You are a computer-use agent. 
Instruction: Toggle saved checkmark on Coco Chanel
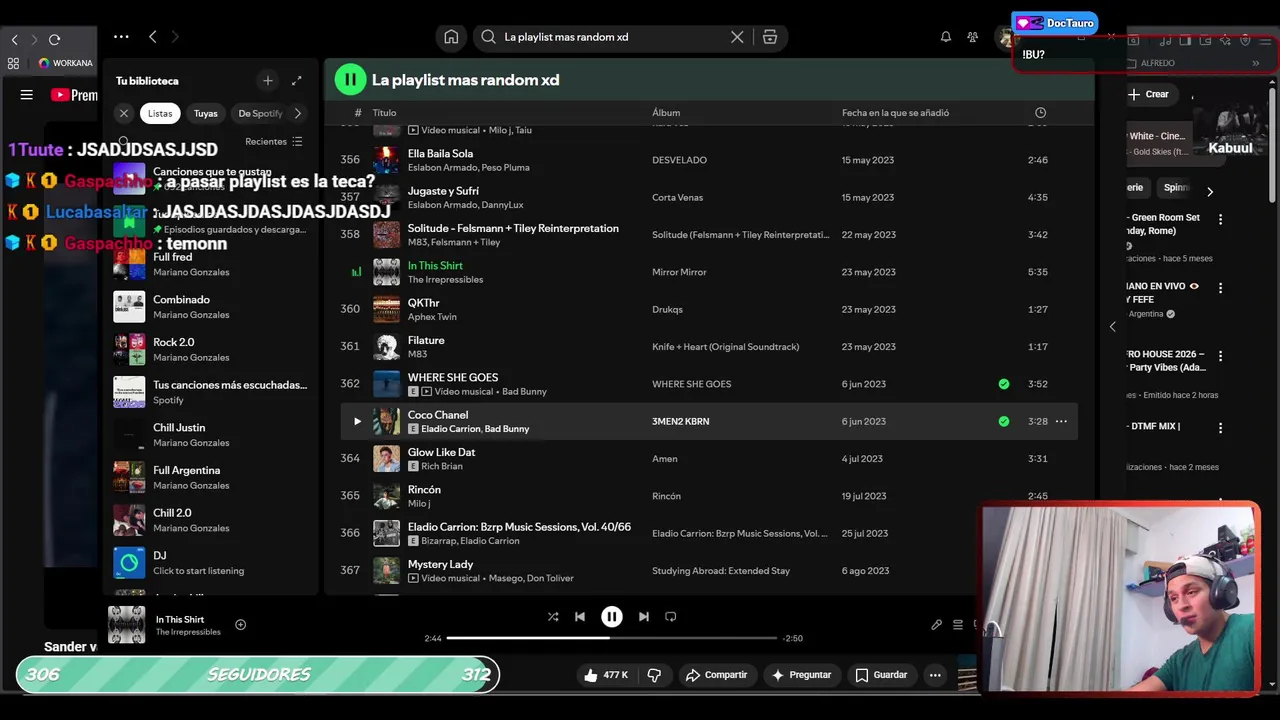(1003, 421)
